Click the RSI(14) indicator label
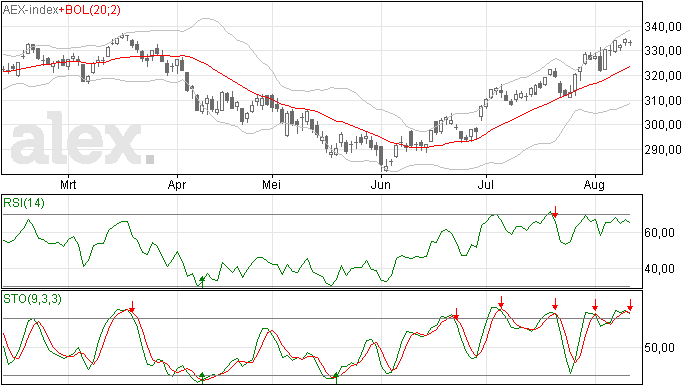Viewport: 690px width, 387px height. [x=24, y=203]
